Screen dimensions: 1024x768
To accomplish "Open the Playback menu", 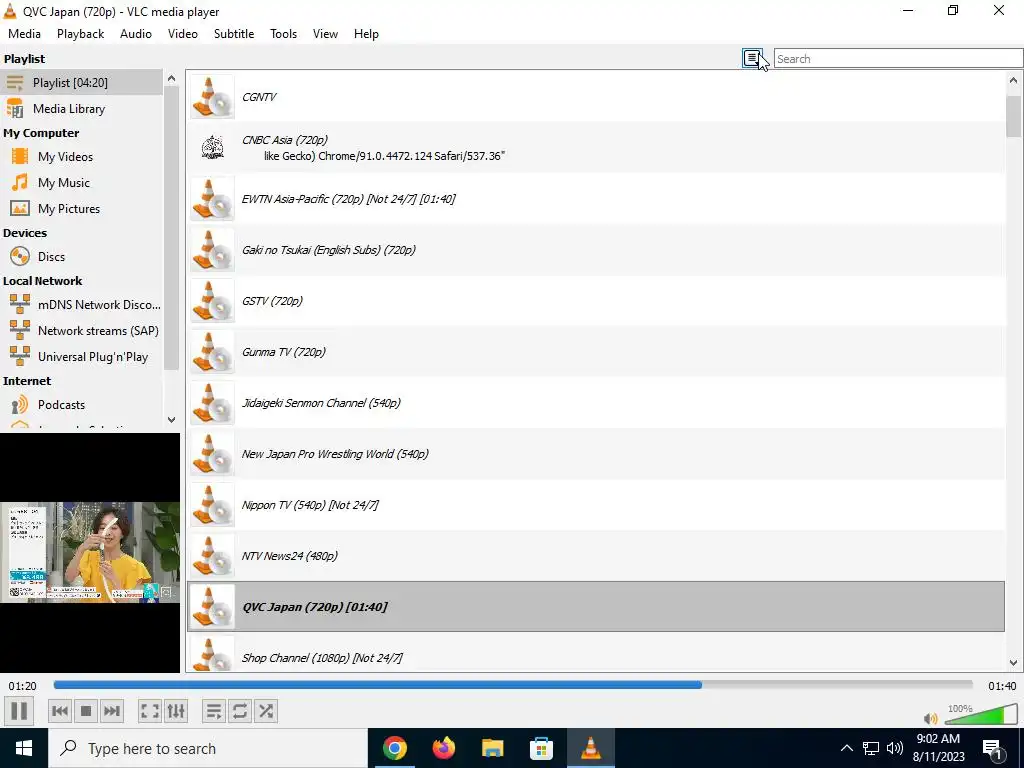I will coord(80,34).
